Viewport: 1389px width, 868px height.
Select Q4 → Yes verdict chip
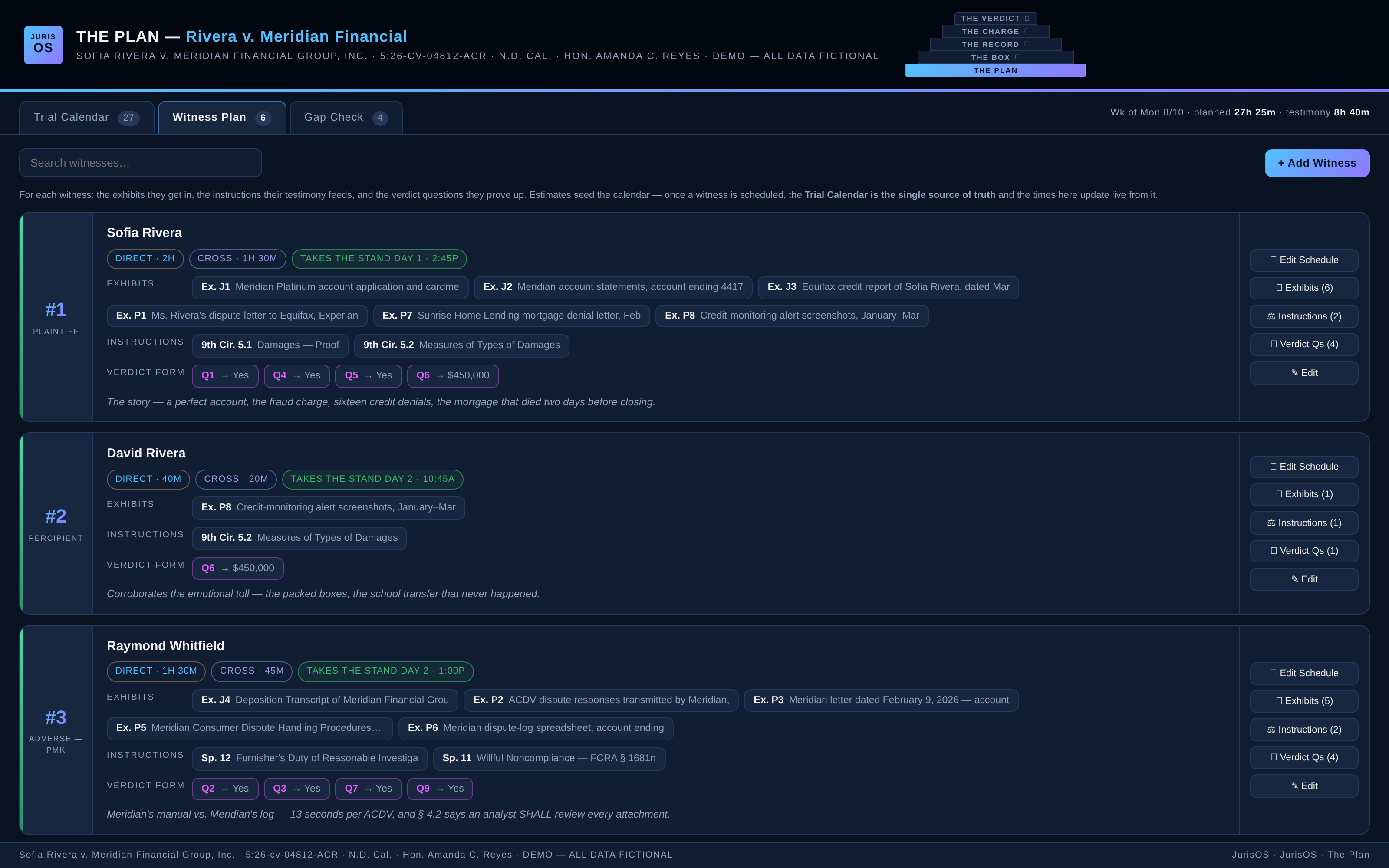[297, 376]
